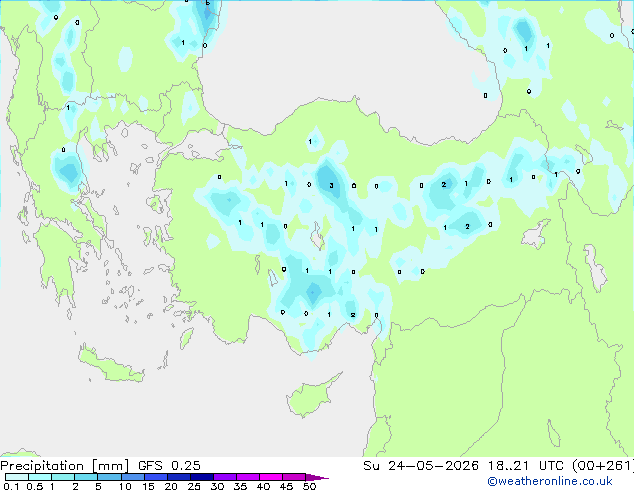This screenshot has height=490, width=634.
Task: Click the 'UTC' timezone label
Action: click(551, 466)
